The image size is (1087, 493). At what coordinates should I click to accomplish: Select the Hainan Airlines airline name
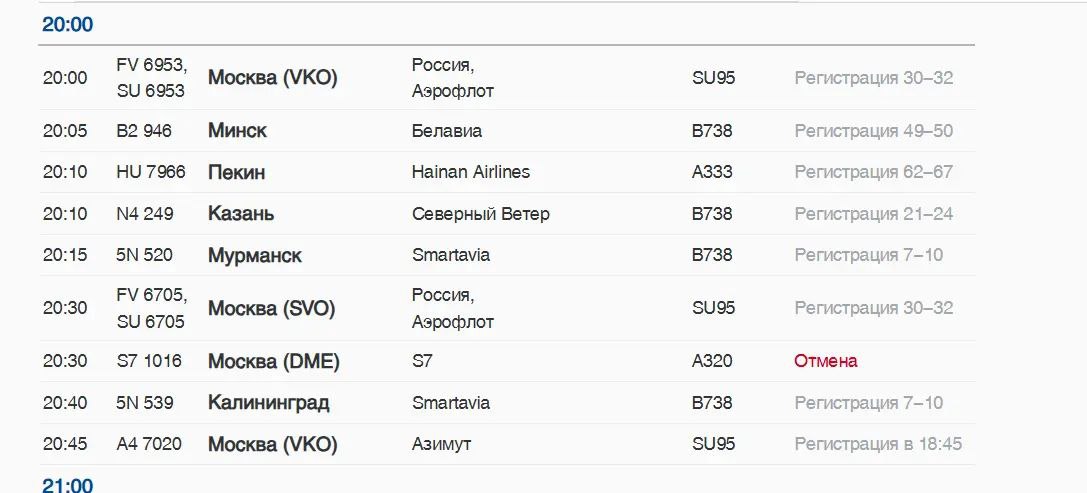471,171
